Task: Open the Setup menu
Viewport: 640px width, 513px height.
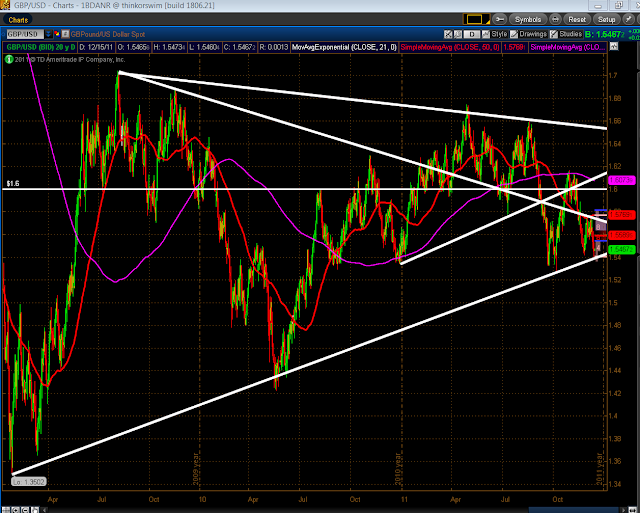Action: [607, 19]
